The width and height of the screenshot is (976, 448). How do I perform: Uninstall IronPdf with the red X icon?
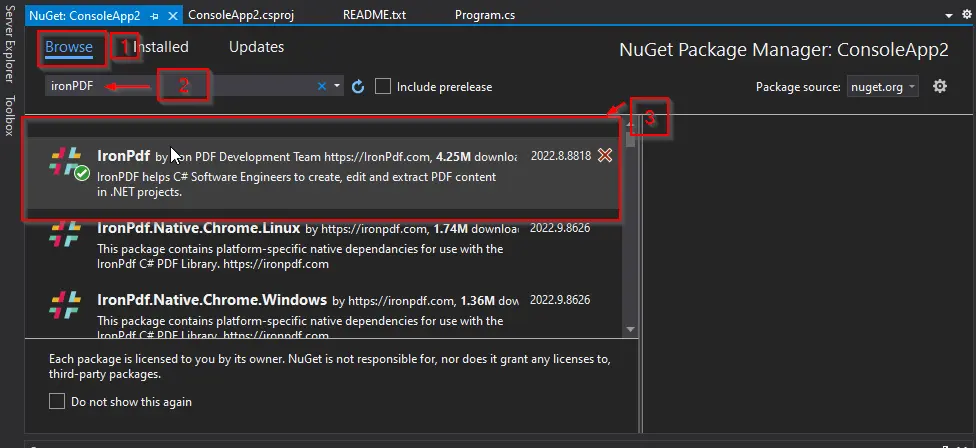pos(604,156)
